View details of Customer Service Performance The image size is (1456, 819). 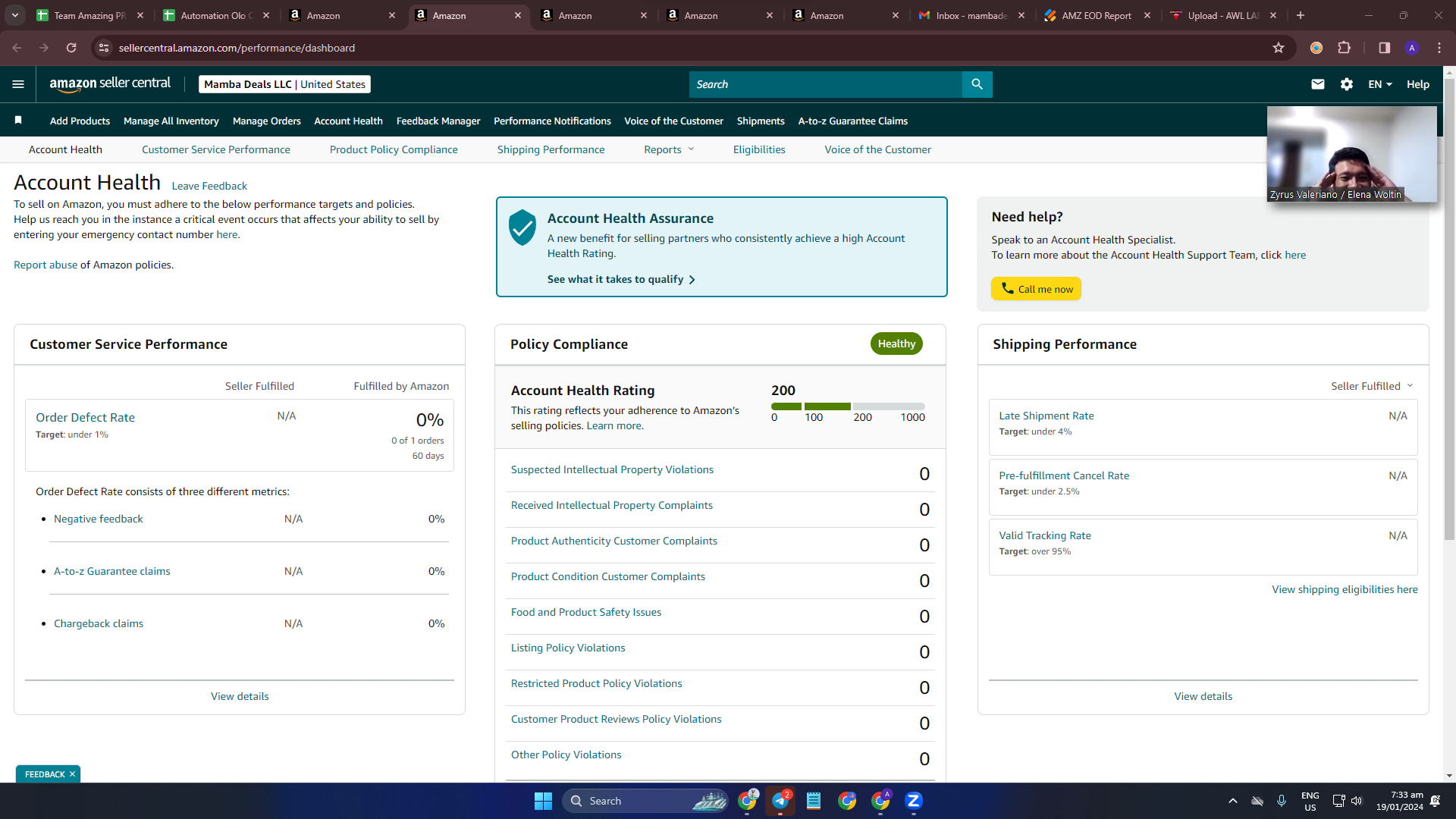tap(240, 696)
